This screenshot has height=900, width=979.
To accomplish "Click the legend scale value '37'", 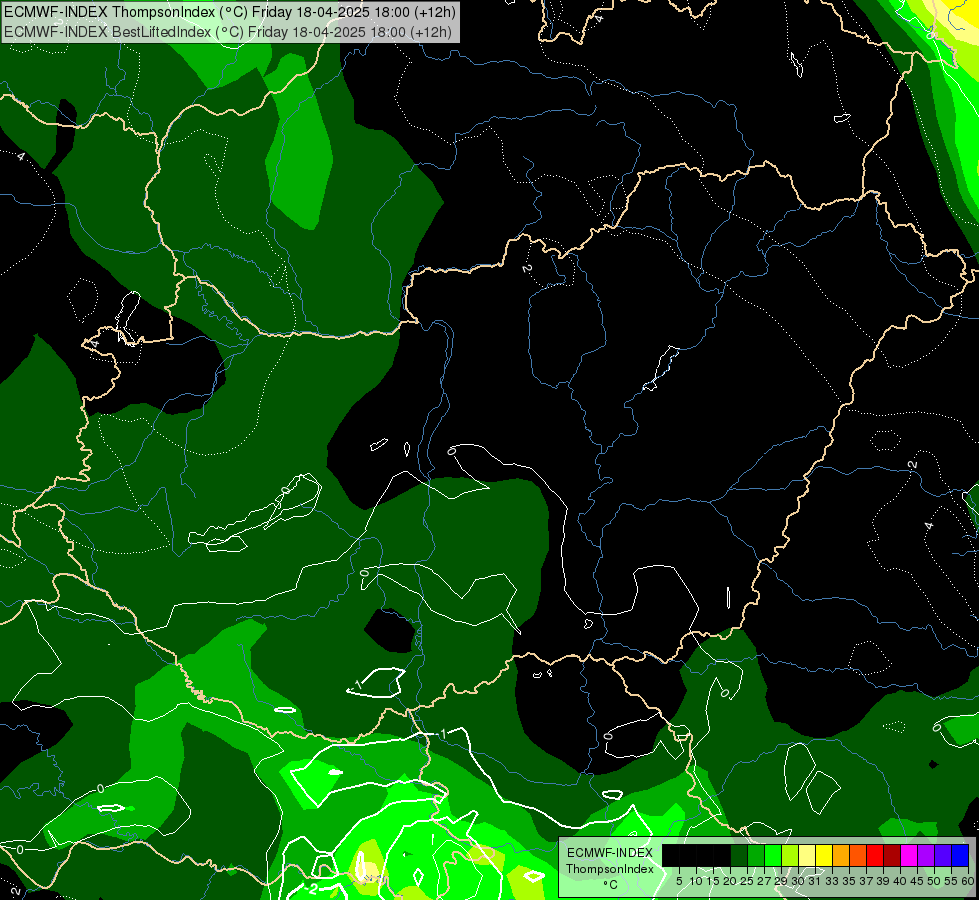I will click(866, 881).
